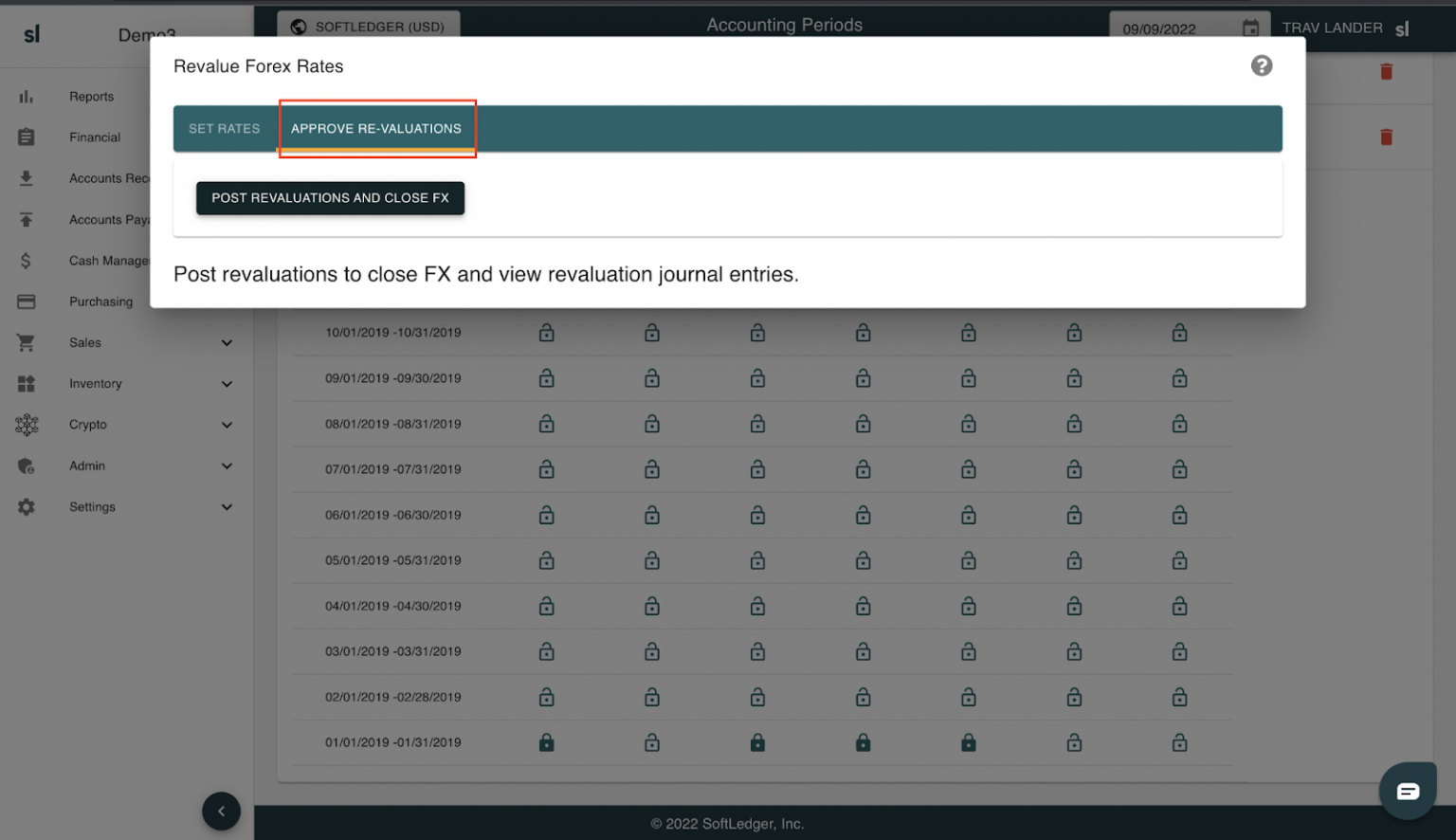Switch to the Set Rates tab
The width and height of the screenshot is (1456, 840).
click(x=224, y=129)
